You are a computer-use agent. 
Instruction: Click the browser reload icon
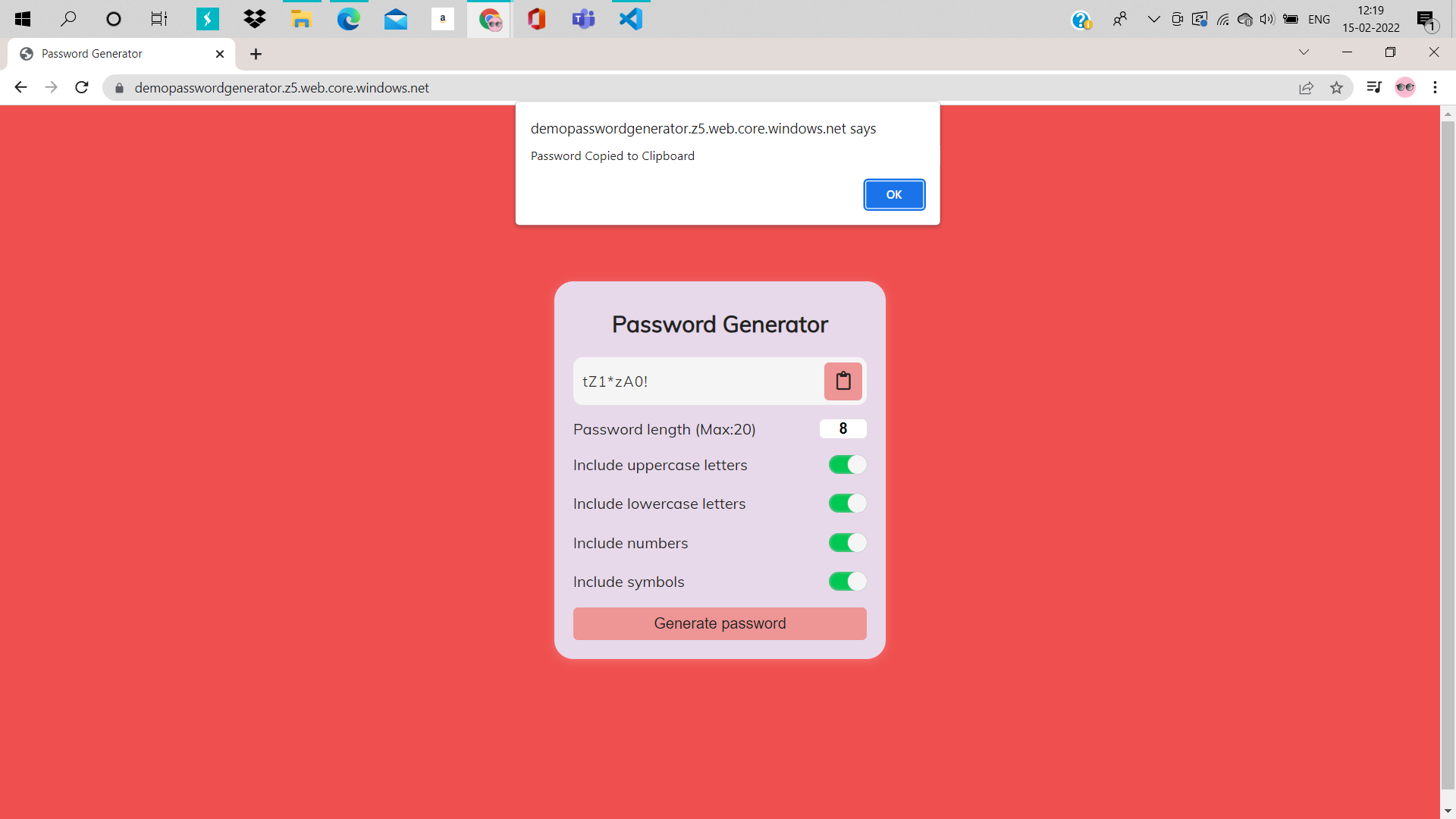click(x=82, y=87)
